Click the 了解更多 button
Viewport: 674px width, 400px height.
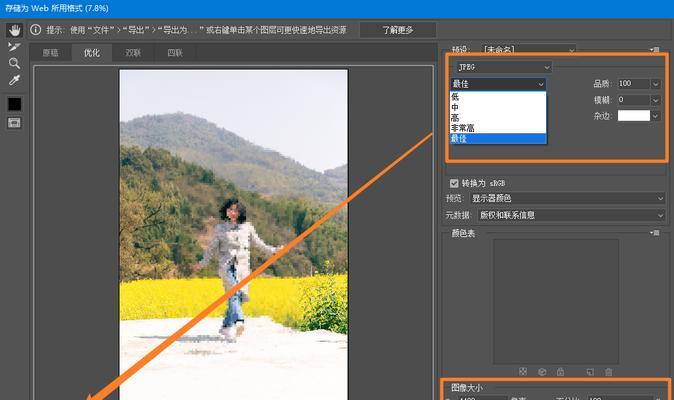click(397, 30)
